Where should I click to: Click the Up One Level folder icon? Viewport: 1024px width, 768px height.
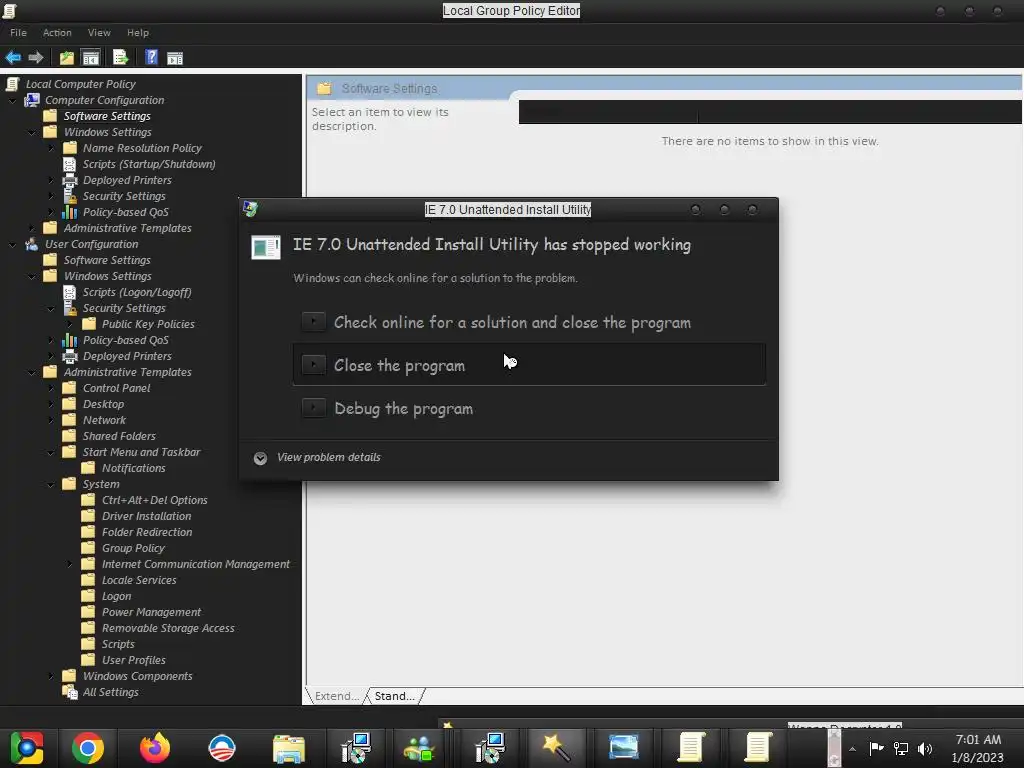pyautogui.click(x=67, y=57)
